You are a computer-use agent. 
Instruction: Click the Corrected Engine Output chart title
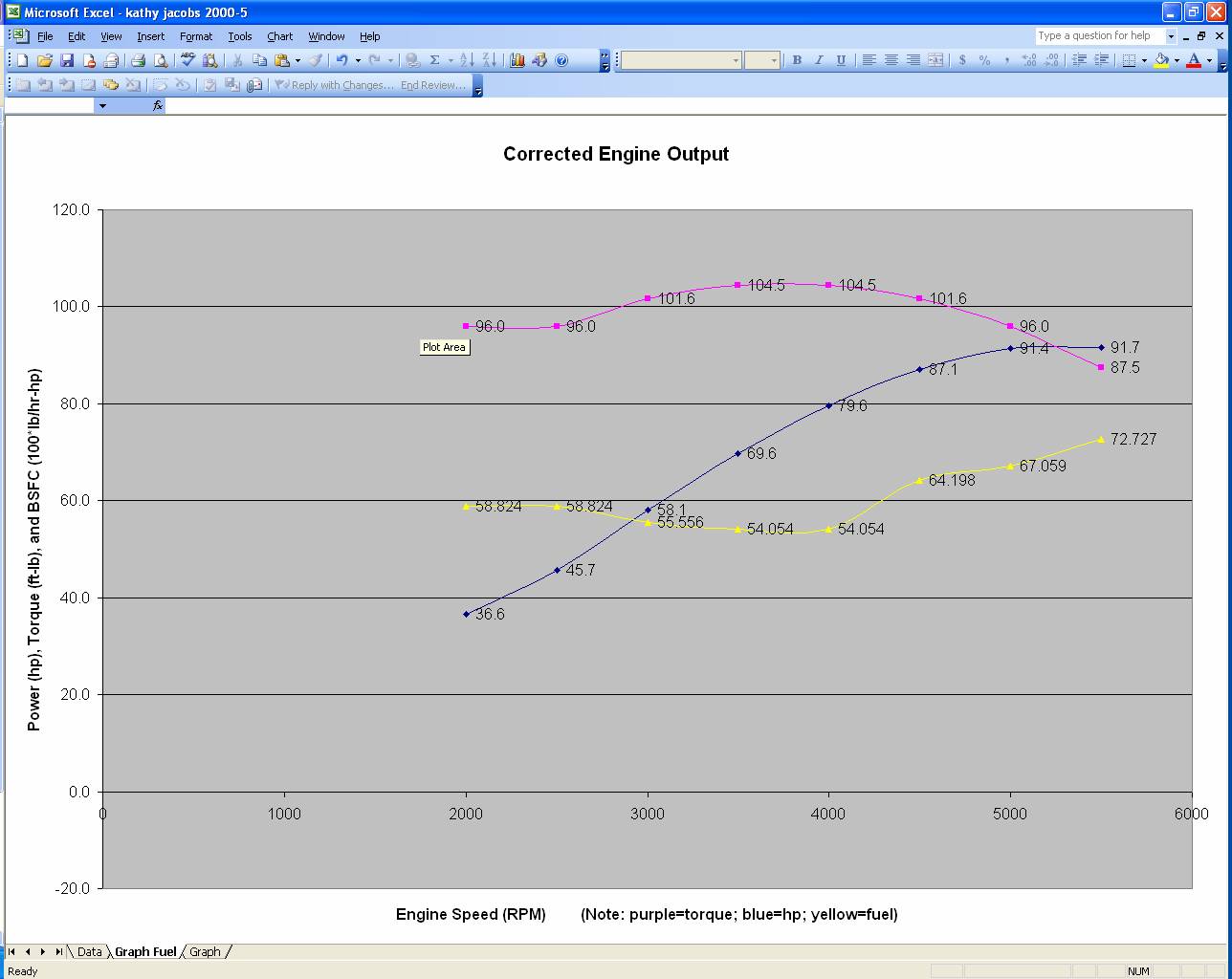[x=615, y=154]
